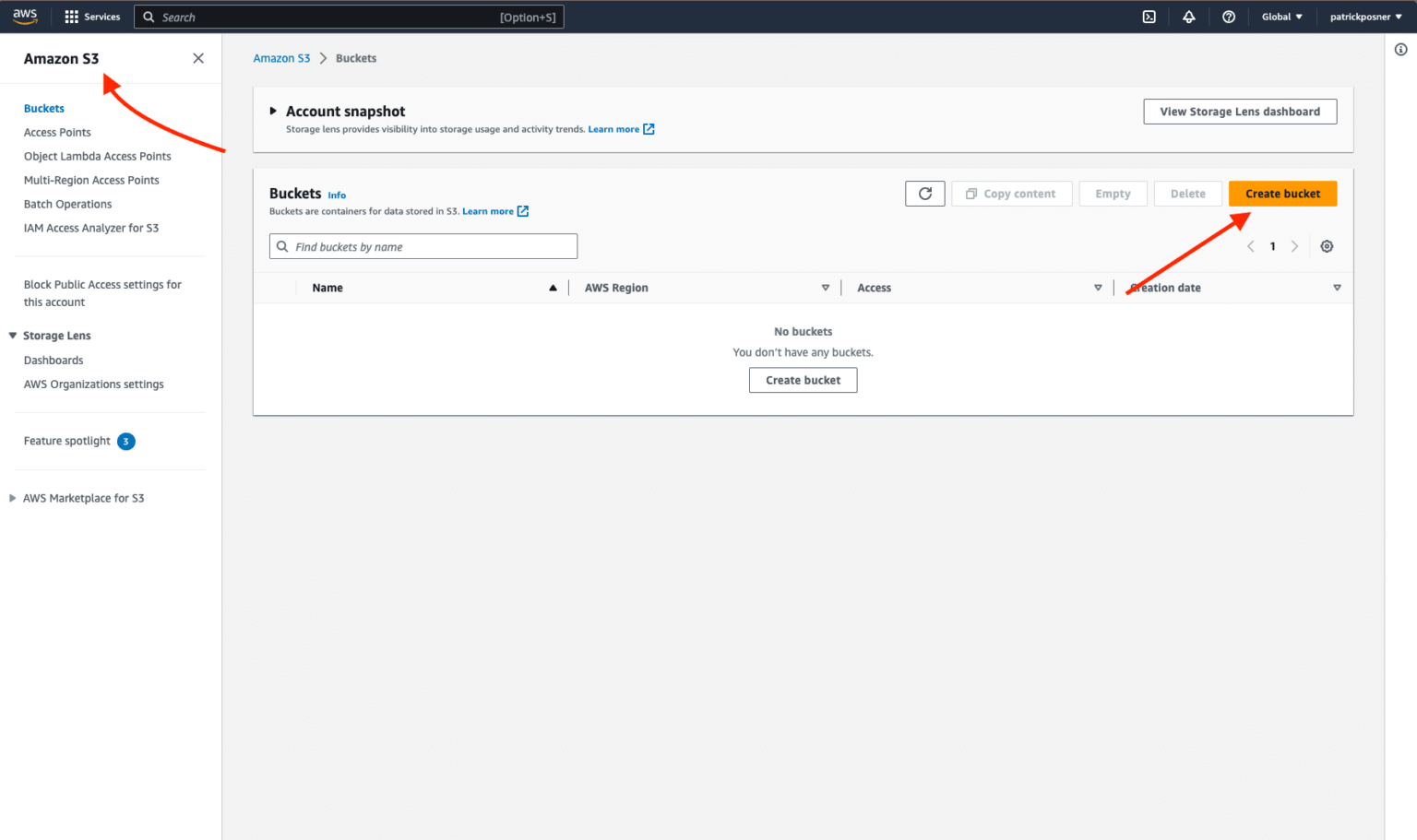Open the Global region selector
The image size is (1417, 840).
pos(1281,16)
